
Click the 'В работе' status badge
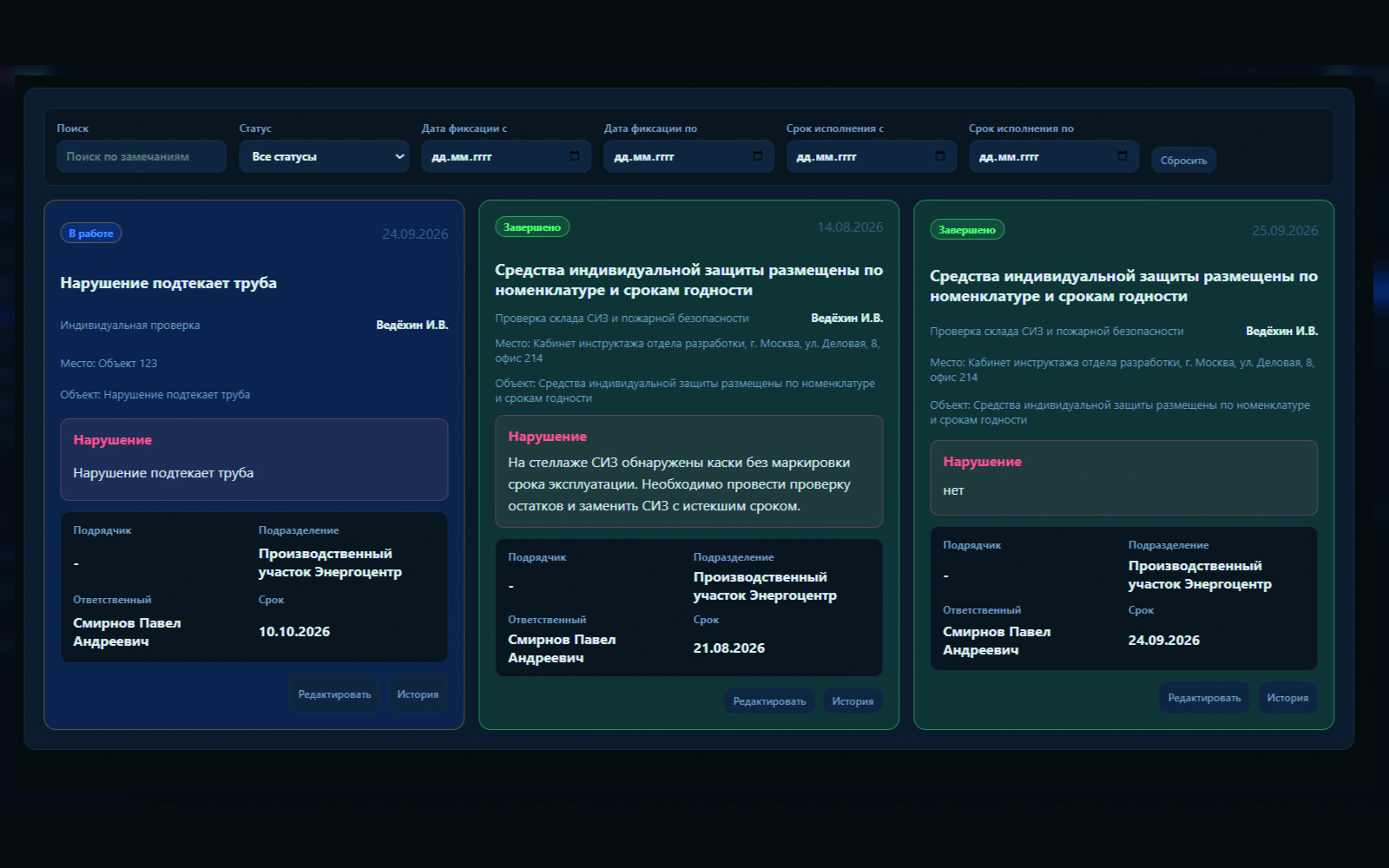point(91,233)
